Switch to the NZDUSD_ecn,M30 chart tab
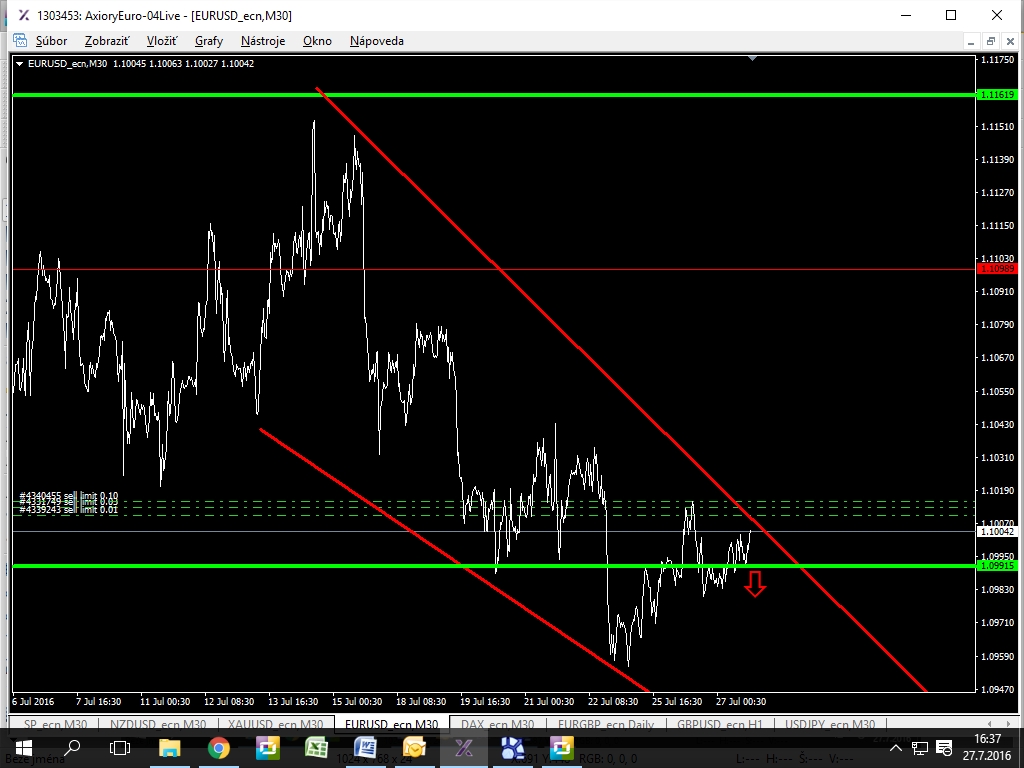Image resolution: width=1024 pixels, height=768 pixels. [158, 724]
